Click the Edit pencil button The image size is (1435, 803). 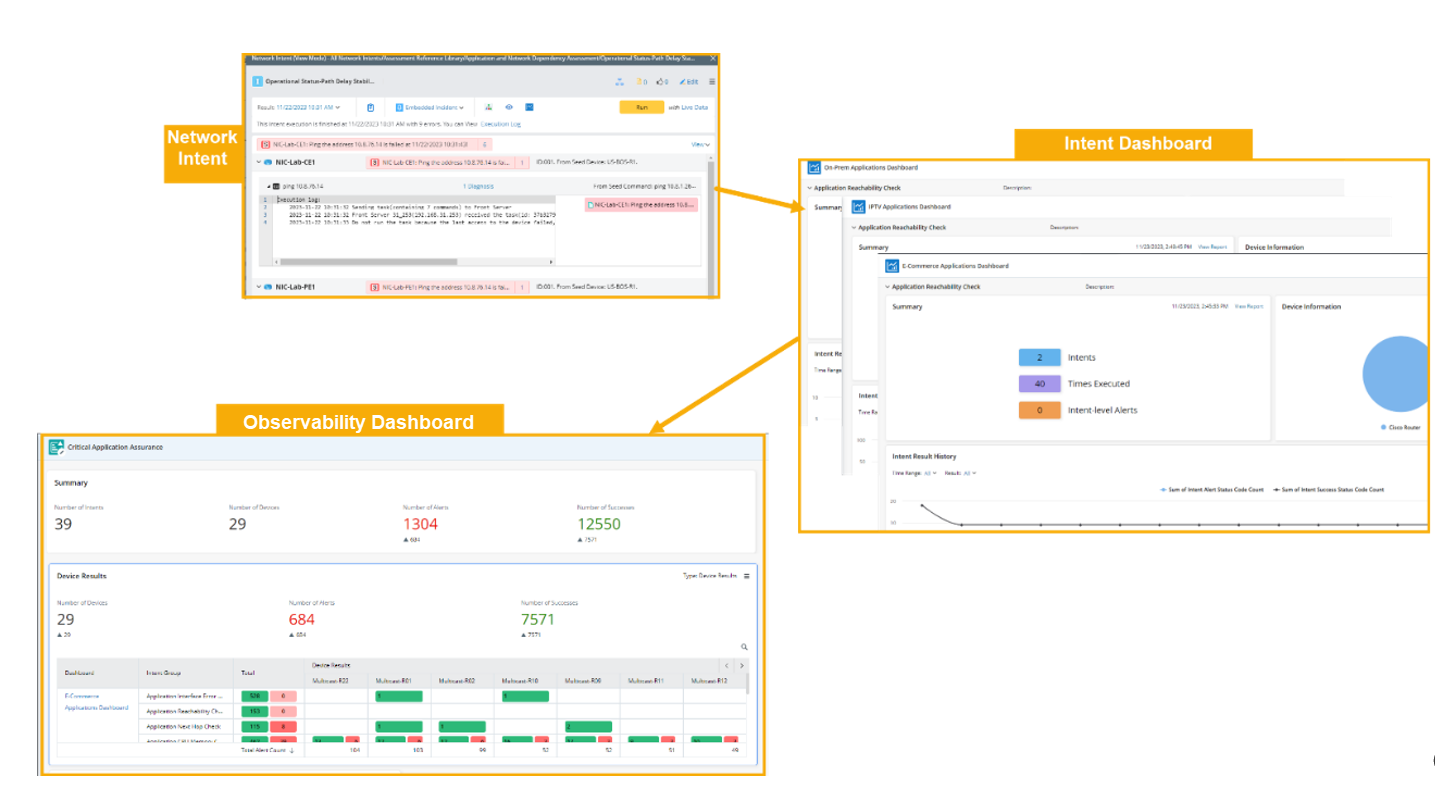(x=689, y=82)
